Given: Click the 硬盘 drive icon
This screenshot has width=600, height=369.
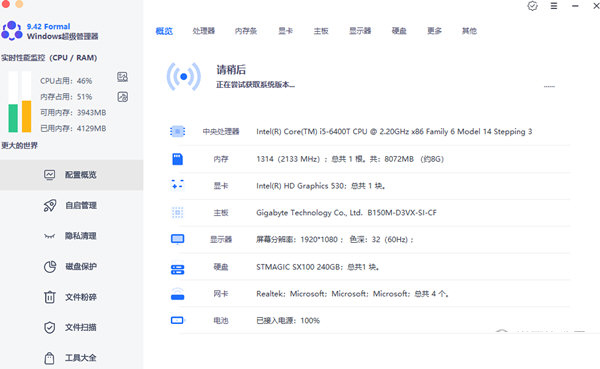Looking at the screenshot, I should click(x=178, y=269).
